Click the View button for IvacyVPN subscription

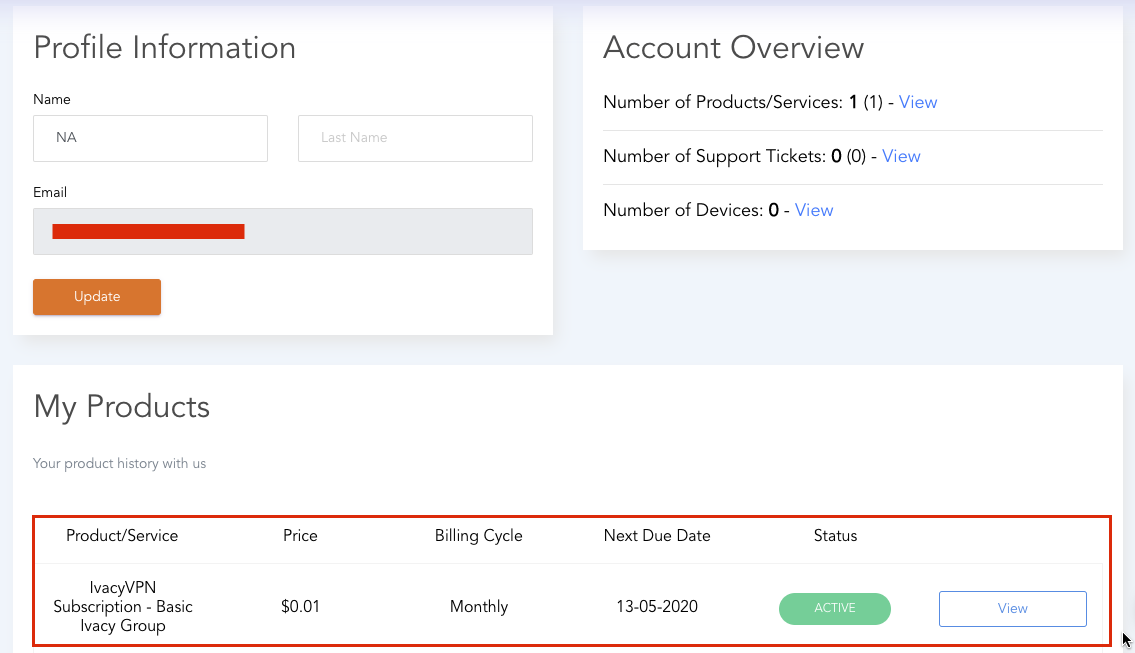pos(1012,608)
